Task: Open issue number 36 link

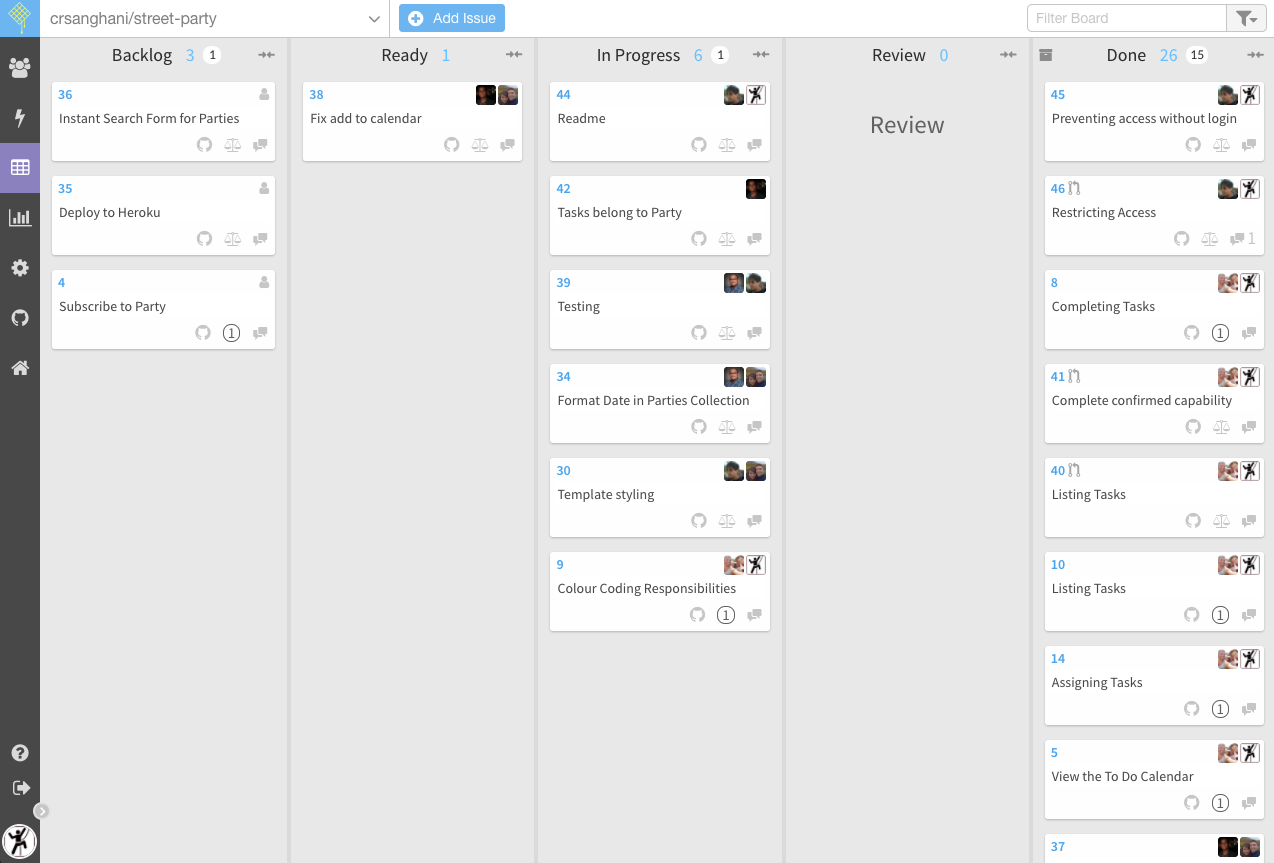Action: pos(65,95)
